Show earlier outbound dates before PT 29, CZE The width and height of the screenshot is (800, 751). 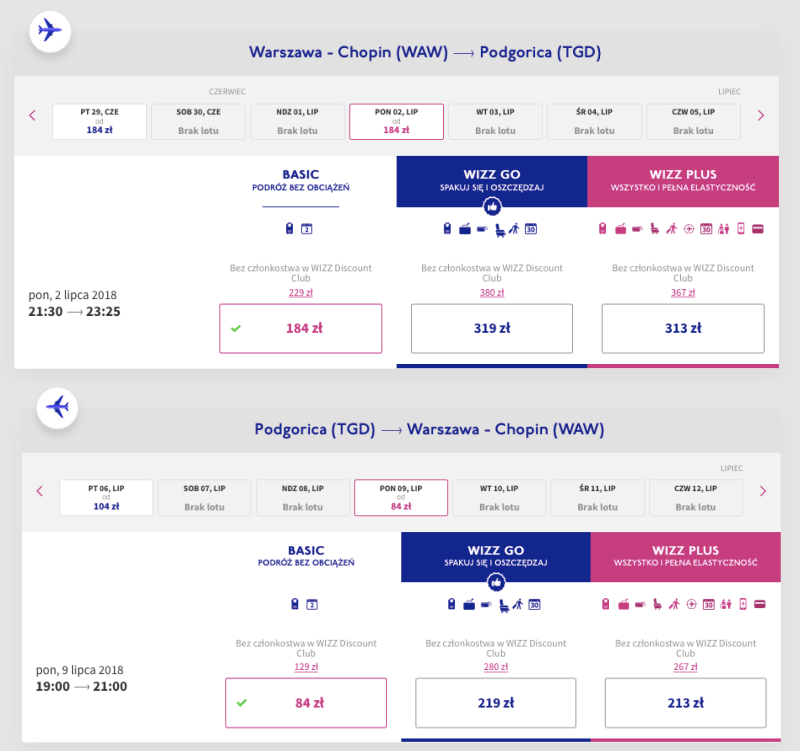click(x=32, y=115)
